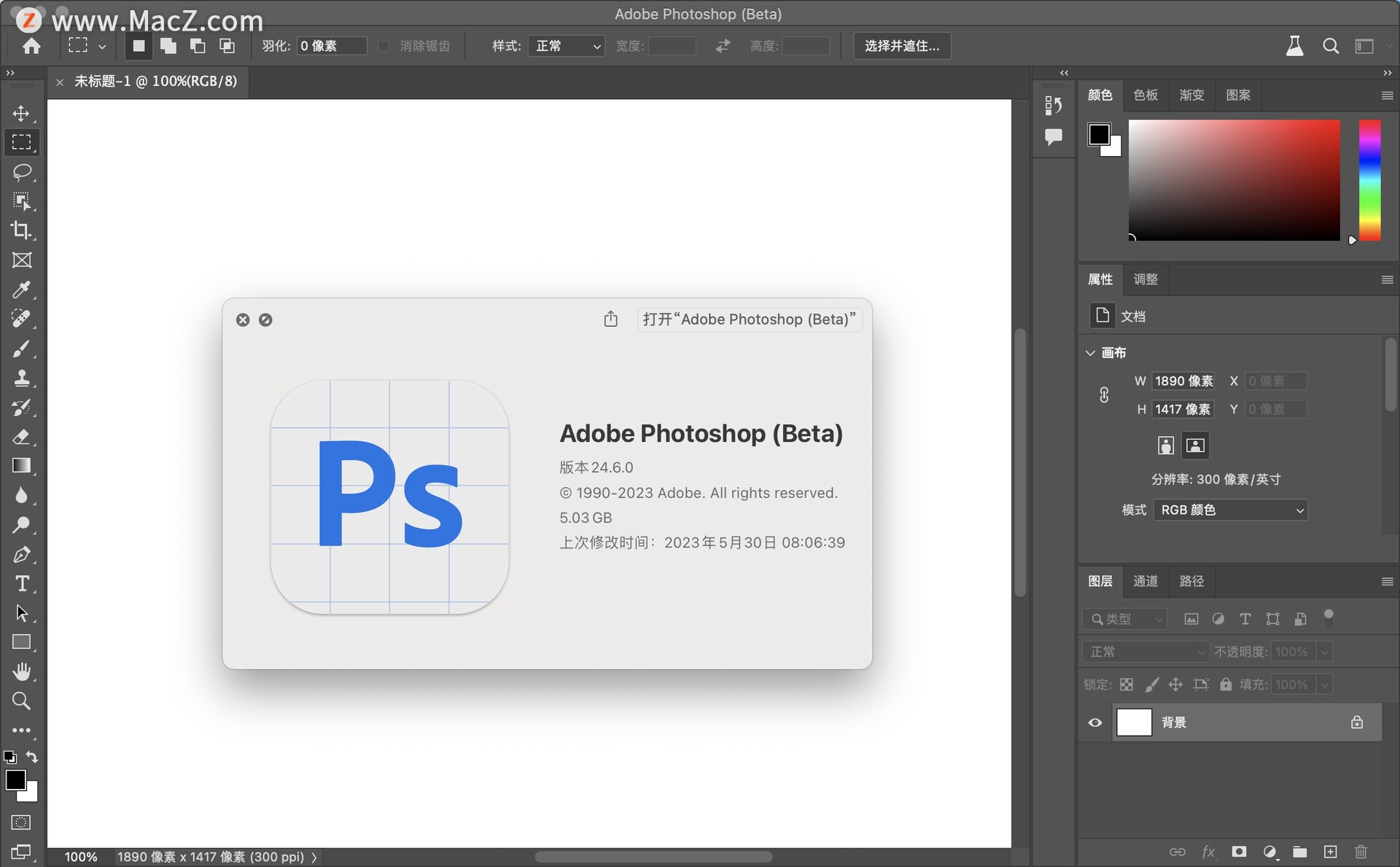Screen dimensions: 1400x867
Task: Select the Pen tool
Action: point(22,554)
